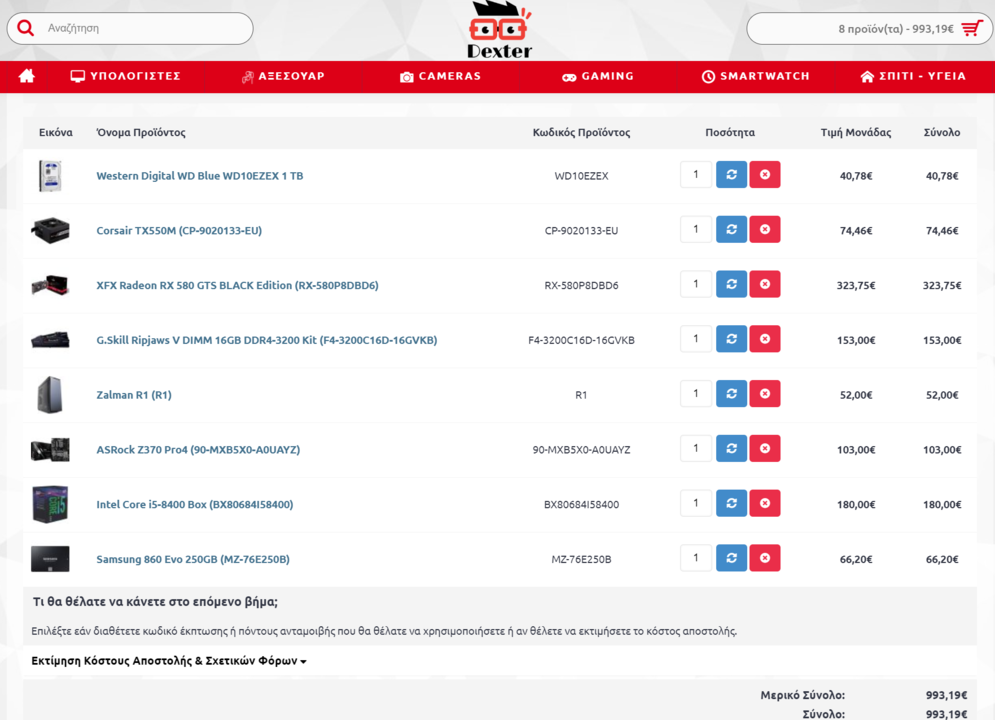Click the G.Skill RAM thumbnail
Screen dimensions: 995x720
point(50,340)
